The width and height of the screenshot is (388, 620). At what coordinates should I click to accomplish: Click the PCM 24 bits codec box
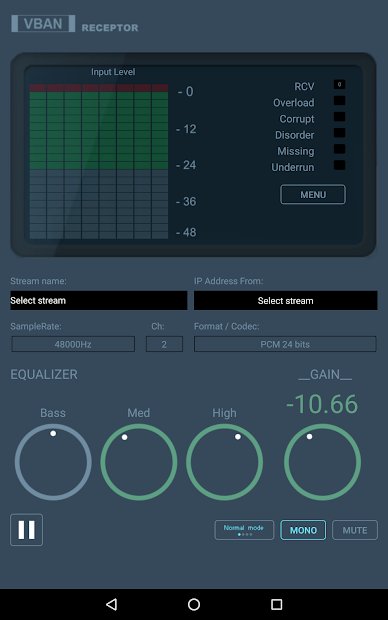pyautogui.click(x=285, y=344)
